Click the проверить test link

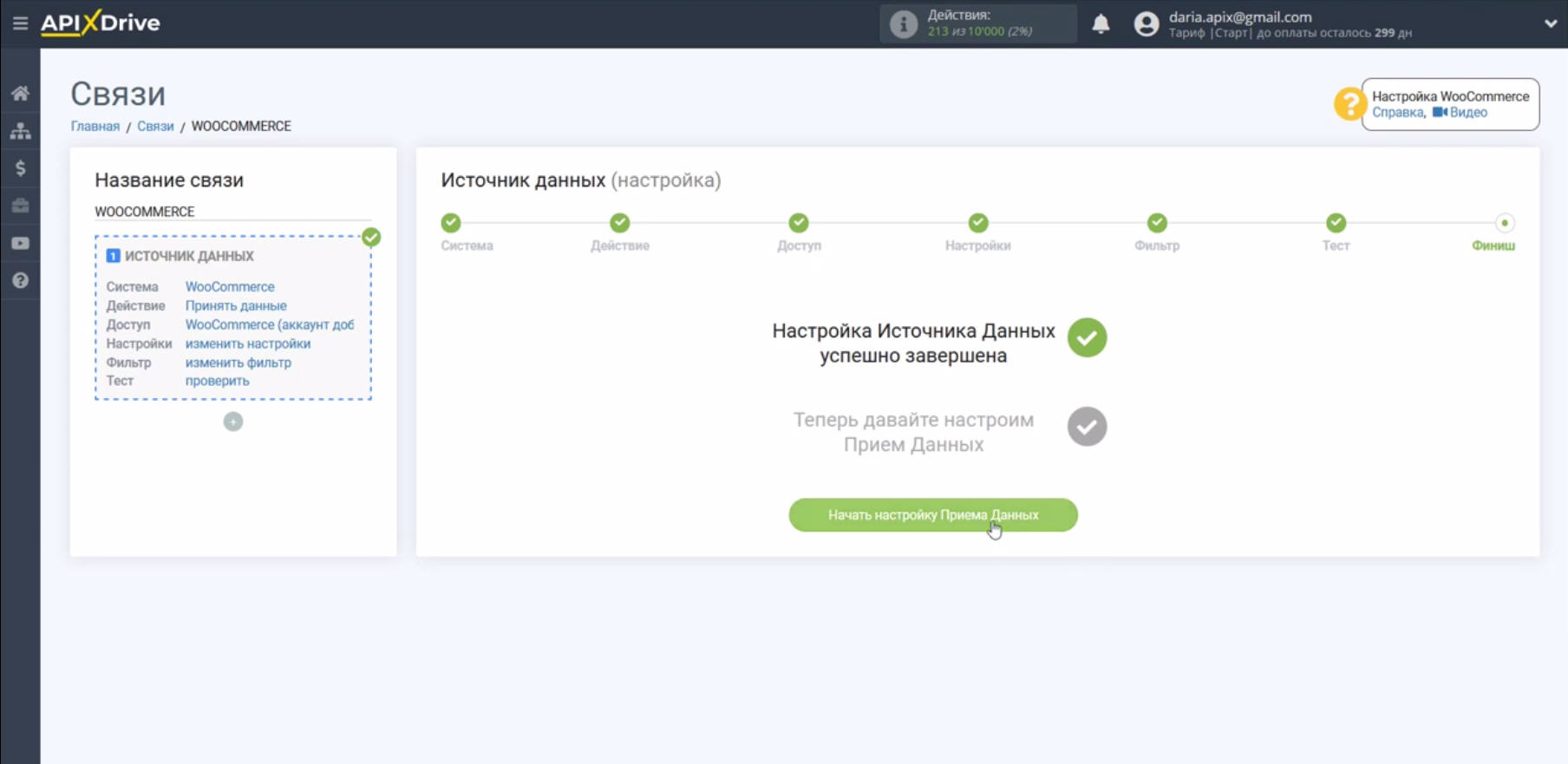click(x=217, y=381)
